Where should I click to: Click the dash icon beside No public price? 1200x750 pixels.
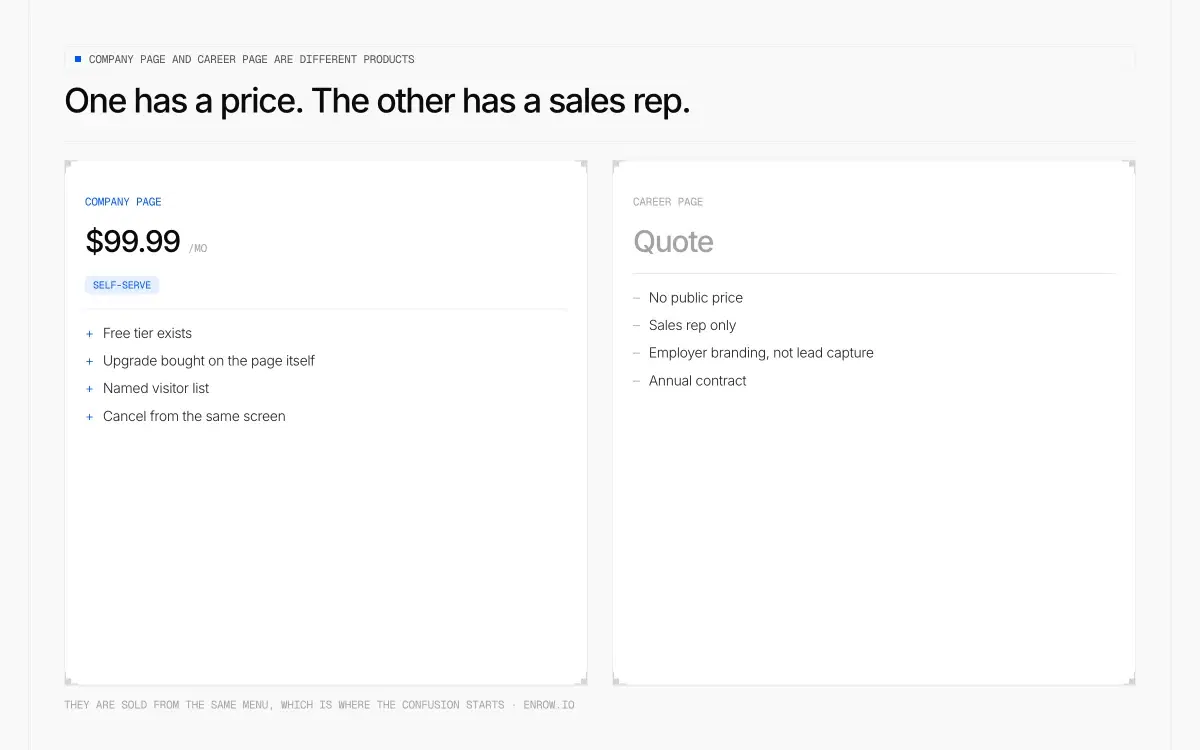tap(636, 298)
